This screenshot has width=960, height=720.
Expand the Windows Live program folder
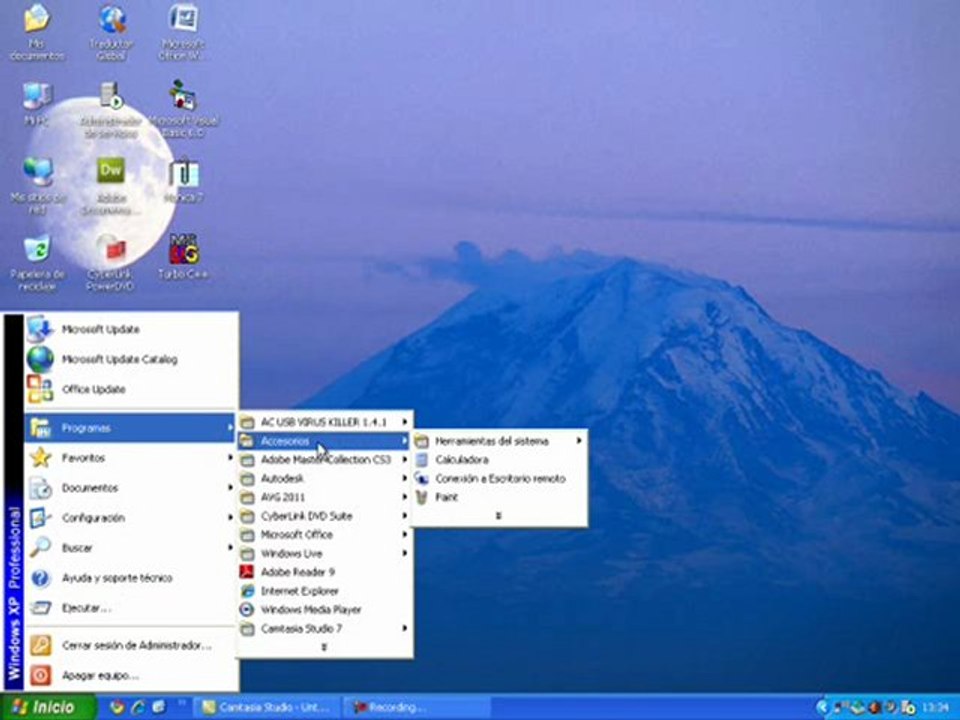324,553
